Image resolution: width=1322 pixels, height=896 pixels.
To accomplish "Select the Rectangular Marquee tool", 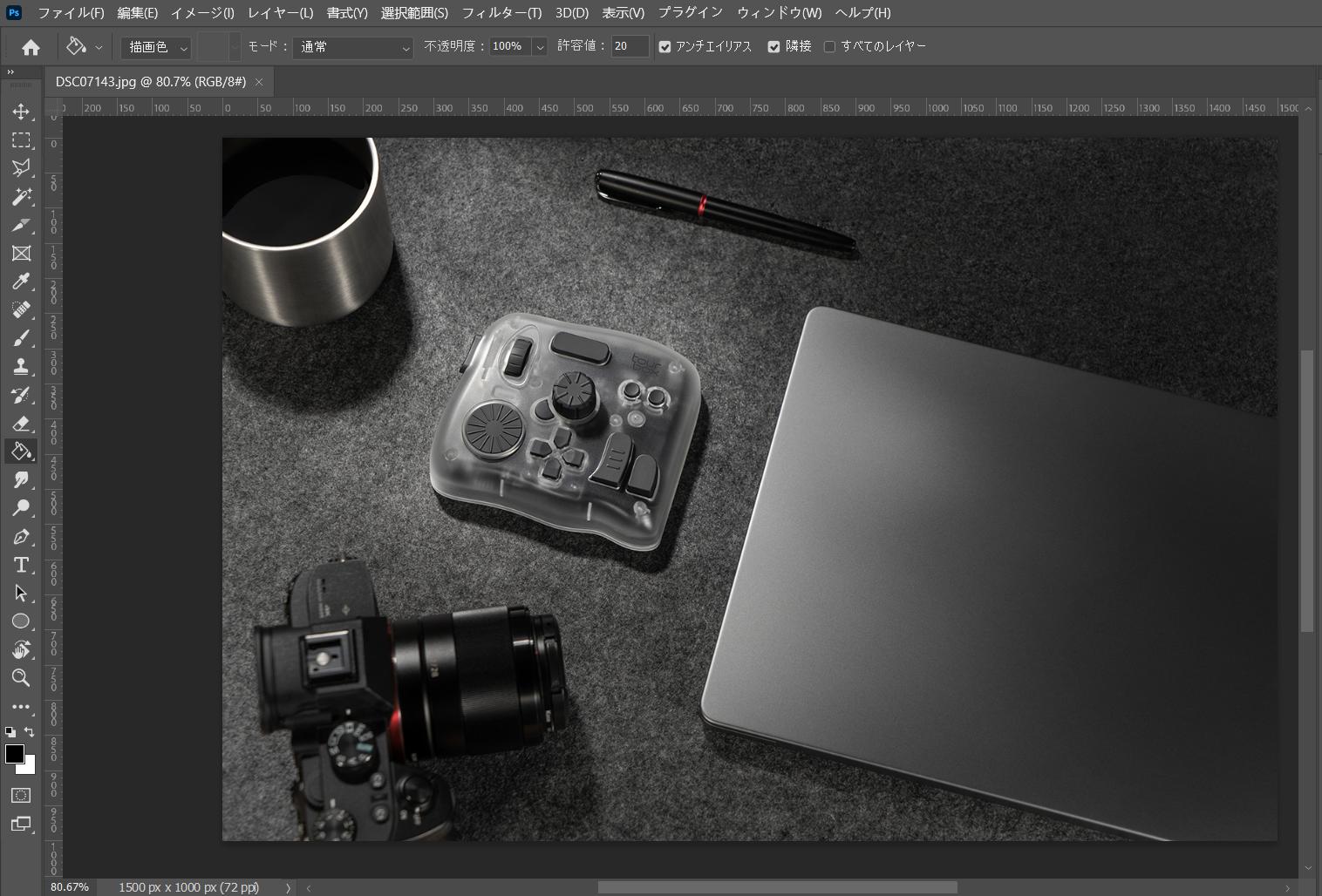I will pyautogui.click(x=21, y=140).
